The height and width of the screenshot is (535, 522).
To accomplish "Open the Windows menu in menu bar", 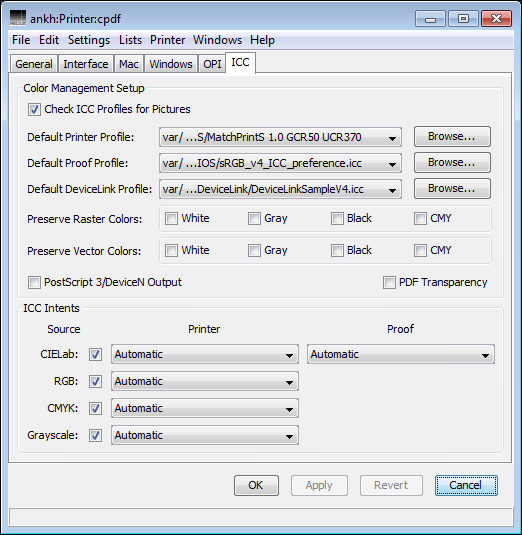I will click(x=217, y=40).
